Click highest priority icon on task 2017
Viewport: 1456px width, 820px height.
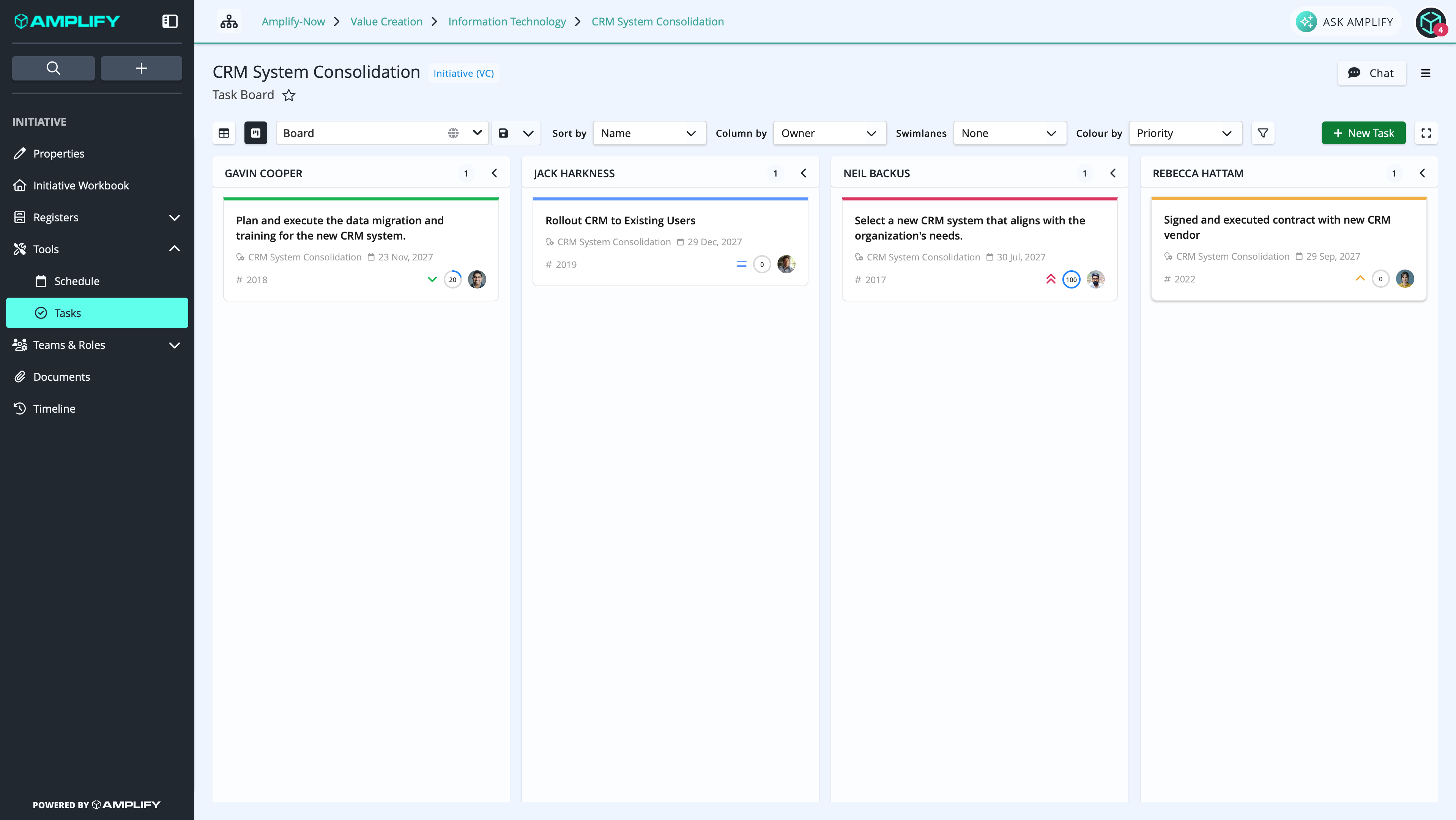(1051, 279)
